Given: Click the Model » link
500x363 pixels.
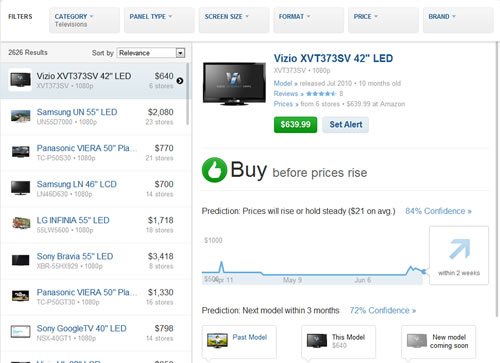Looking at the screenshot, I should [285, 83].
